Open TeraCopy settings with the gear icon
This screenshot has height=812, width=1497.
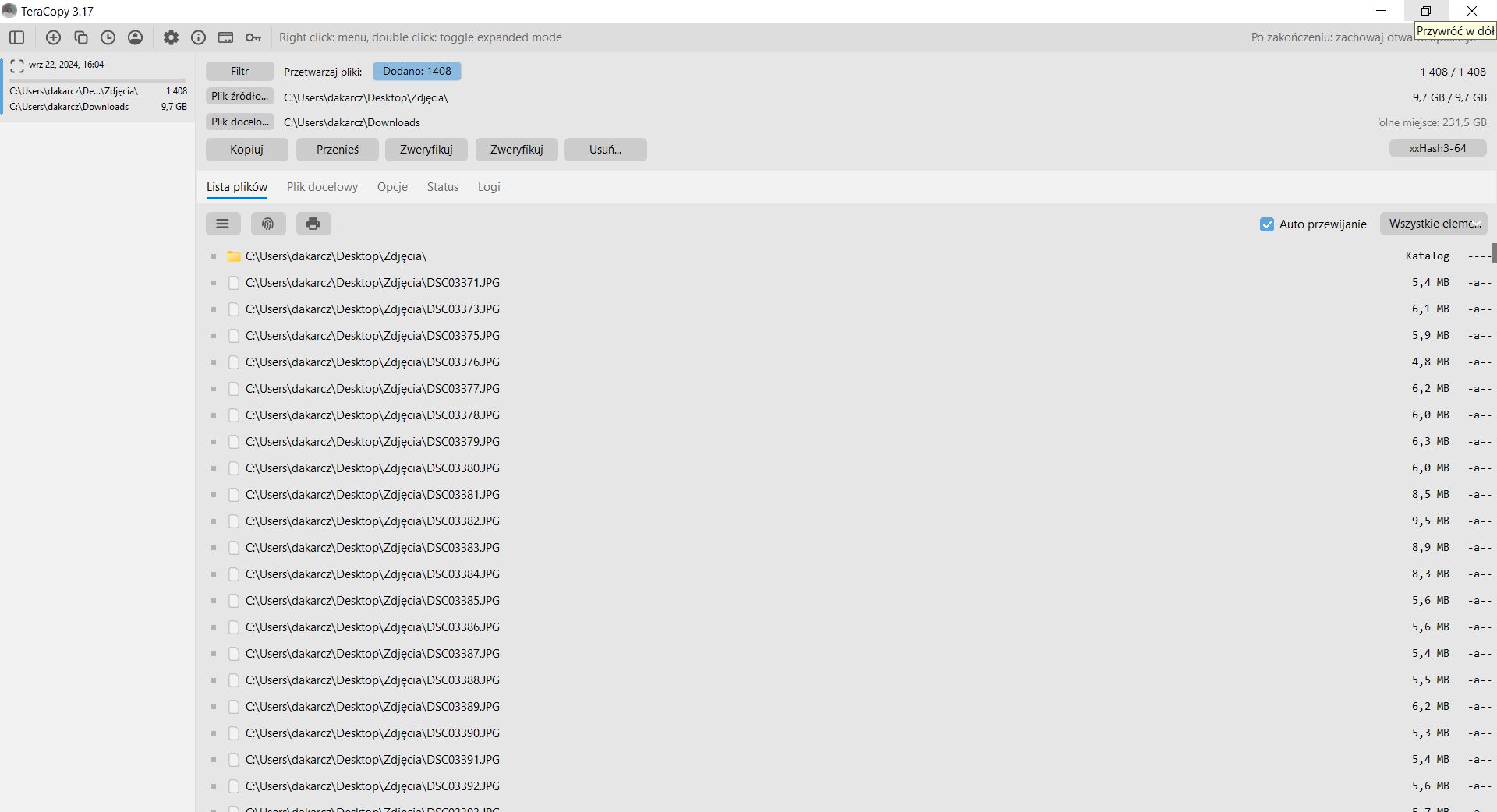click(171, 37)
